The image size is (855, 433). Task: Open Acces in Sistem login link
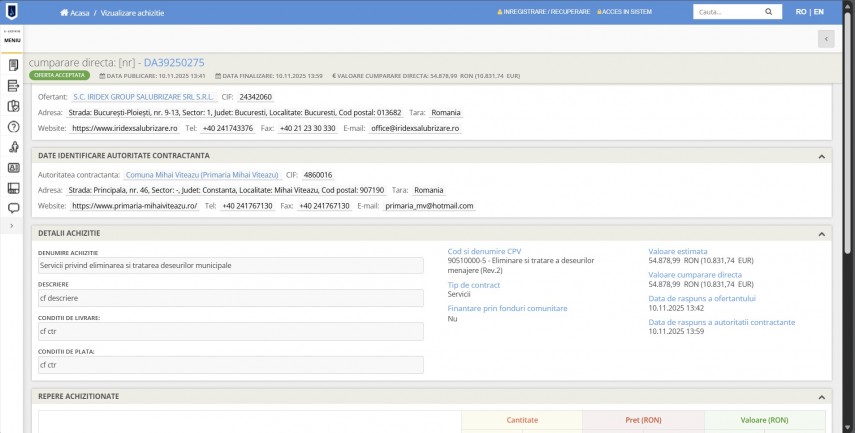[x=626, y=12]
